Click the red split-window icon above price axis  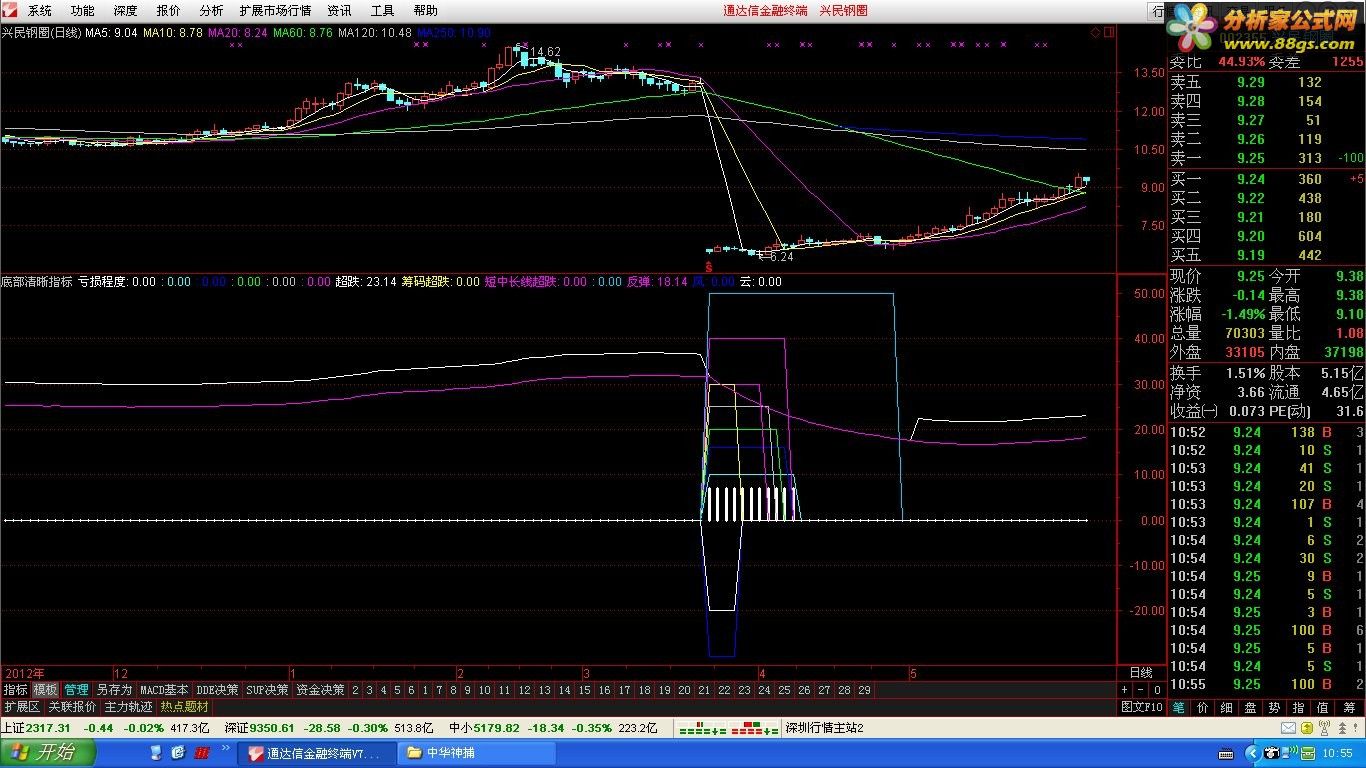[x=1109, y=32]
